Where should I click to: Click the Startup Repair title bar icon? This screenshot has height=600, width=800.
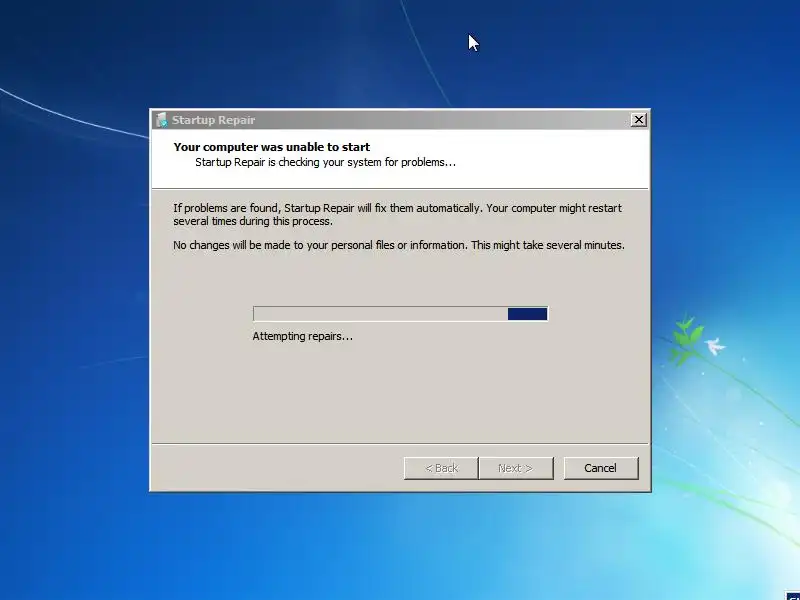point(162,120)
